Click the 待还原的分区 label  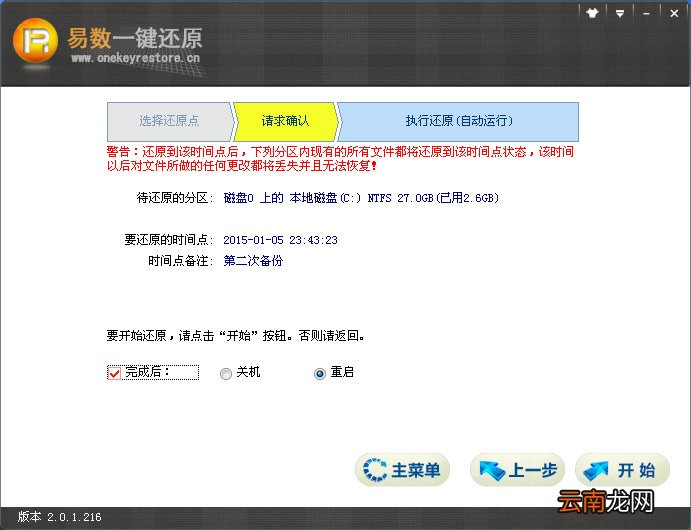(x=175, y=198)
